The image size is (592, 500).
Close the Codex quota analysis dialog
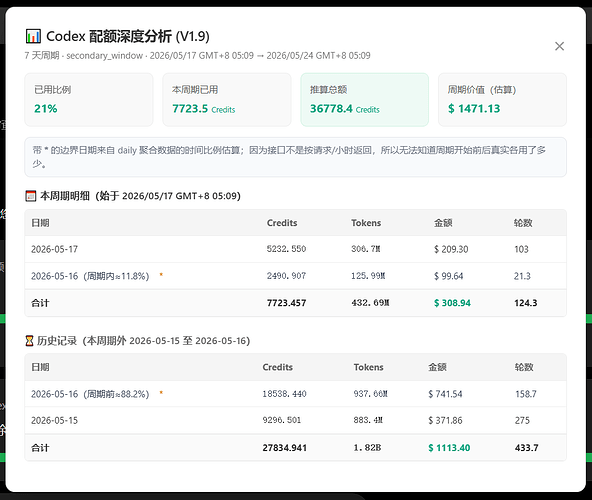coord(559,46)
